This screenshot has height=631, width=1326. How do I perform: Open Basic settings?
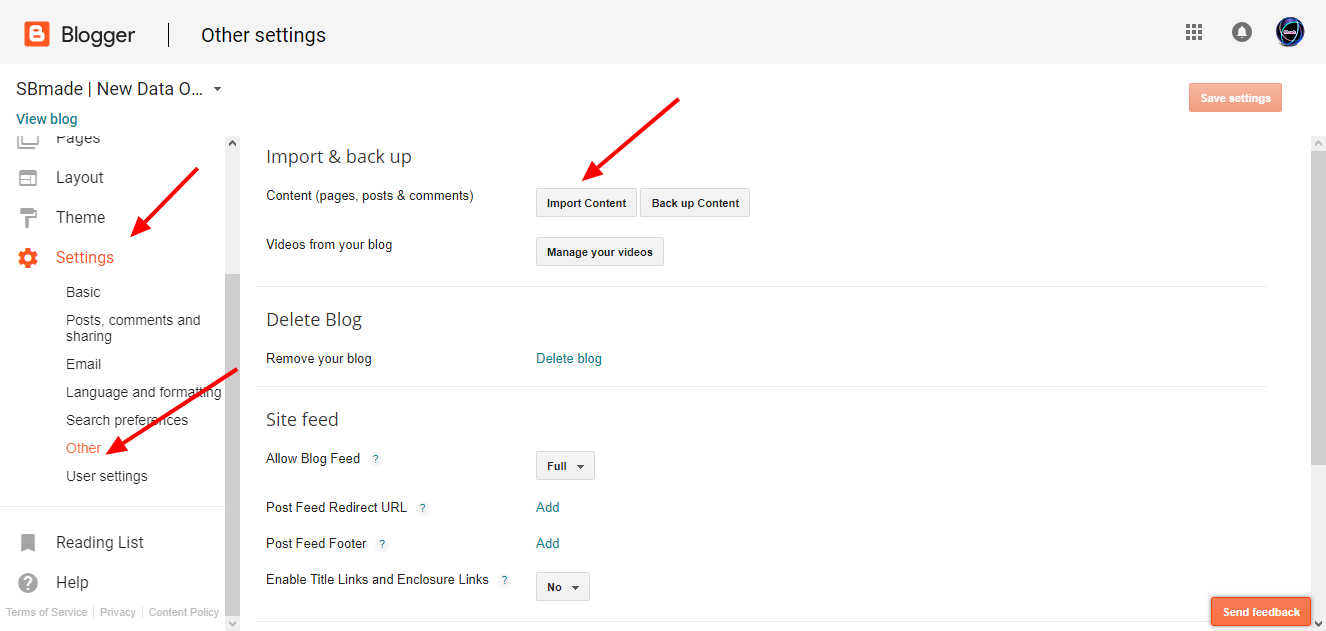(x=83, y=292)
